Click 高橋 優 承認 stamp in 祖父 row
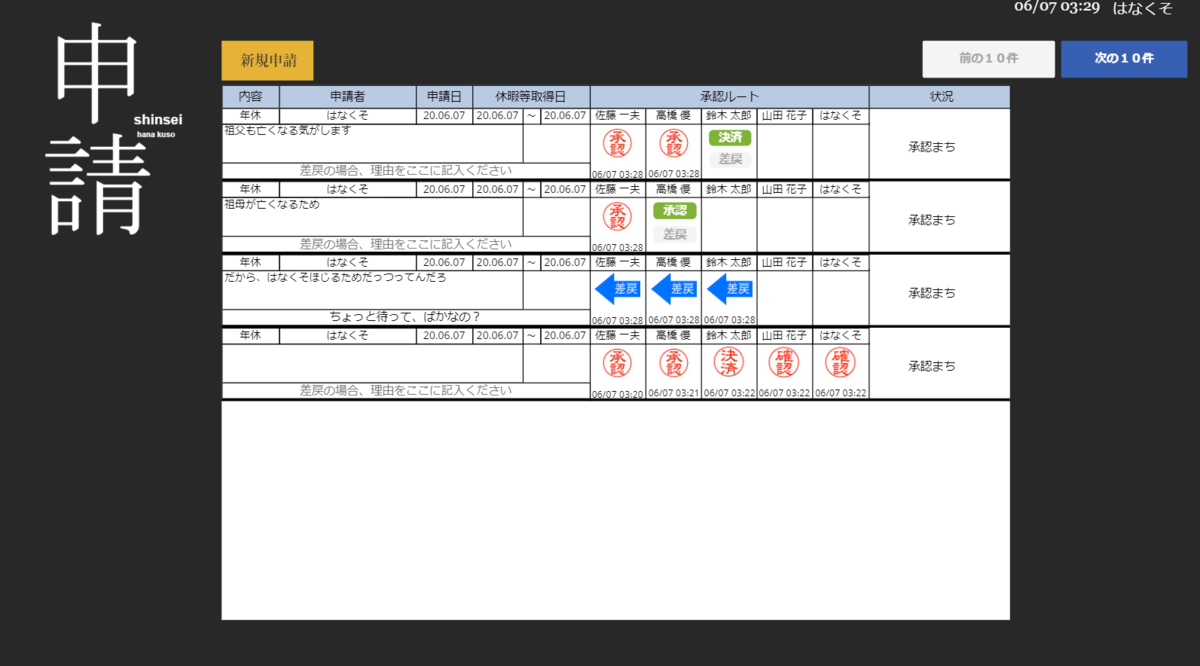The image size is (1200, 666). coord(674,144)
